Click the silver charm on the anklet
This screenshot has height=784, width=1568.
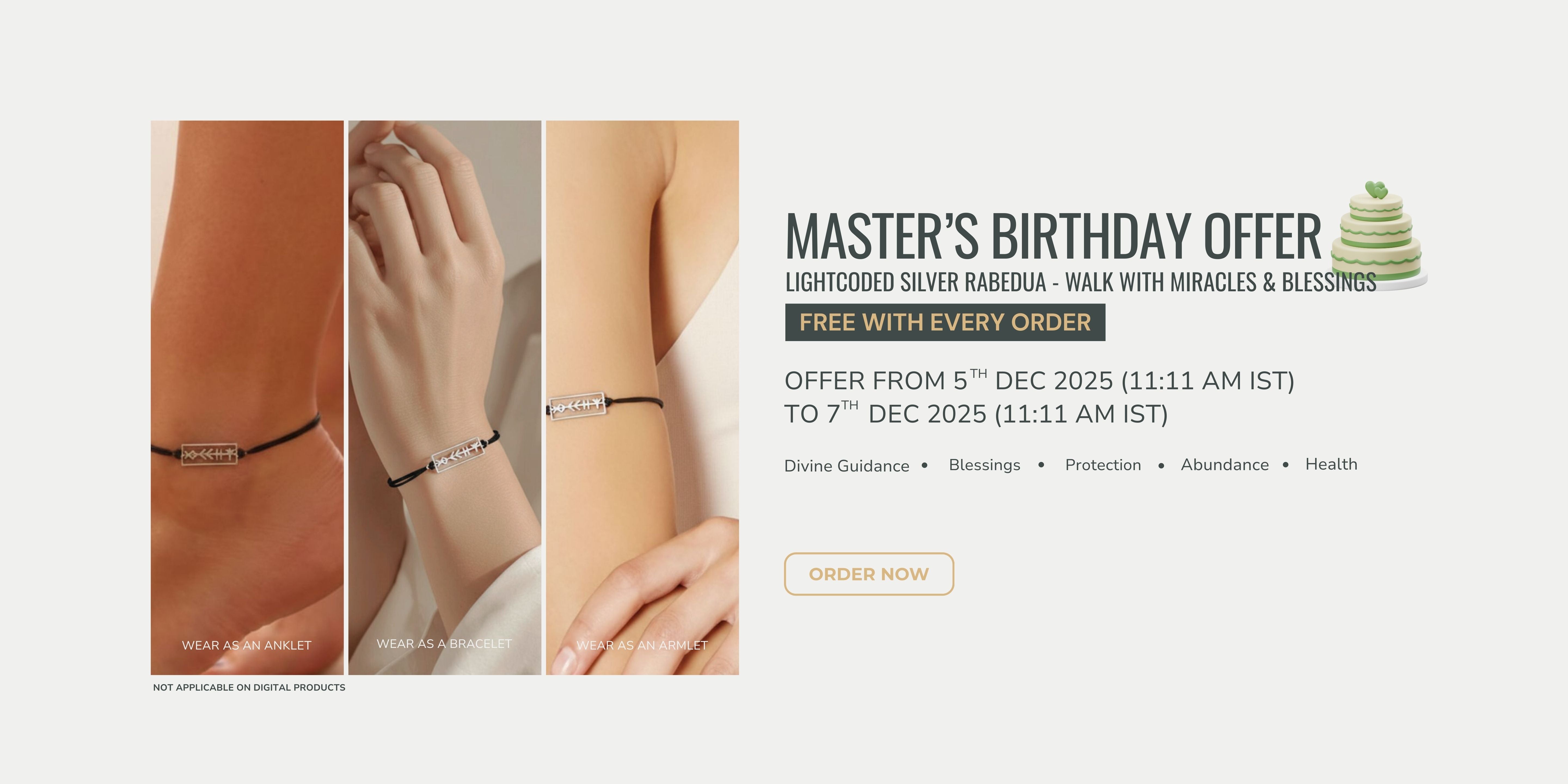pyautogui.click(x=209, y=454)
